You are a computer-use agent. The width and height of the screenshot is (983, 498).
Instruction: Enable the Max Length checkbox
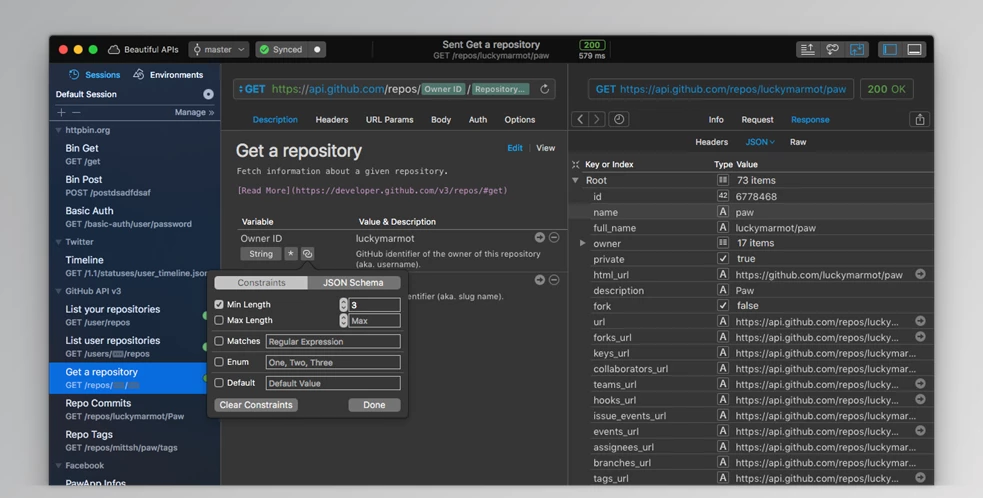click(x=219, y=321)
